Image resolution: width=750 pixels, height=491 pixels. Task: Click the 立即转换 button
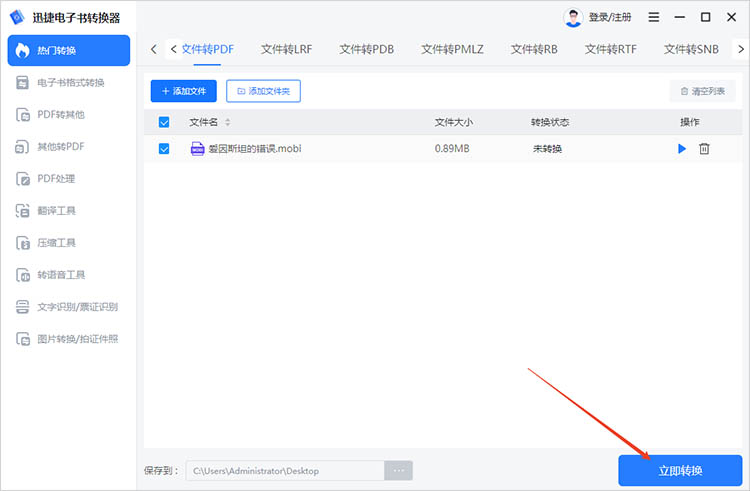click(680, 470)
